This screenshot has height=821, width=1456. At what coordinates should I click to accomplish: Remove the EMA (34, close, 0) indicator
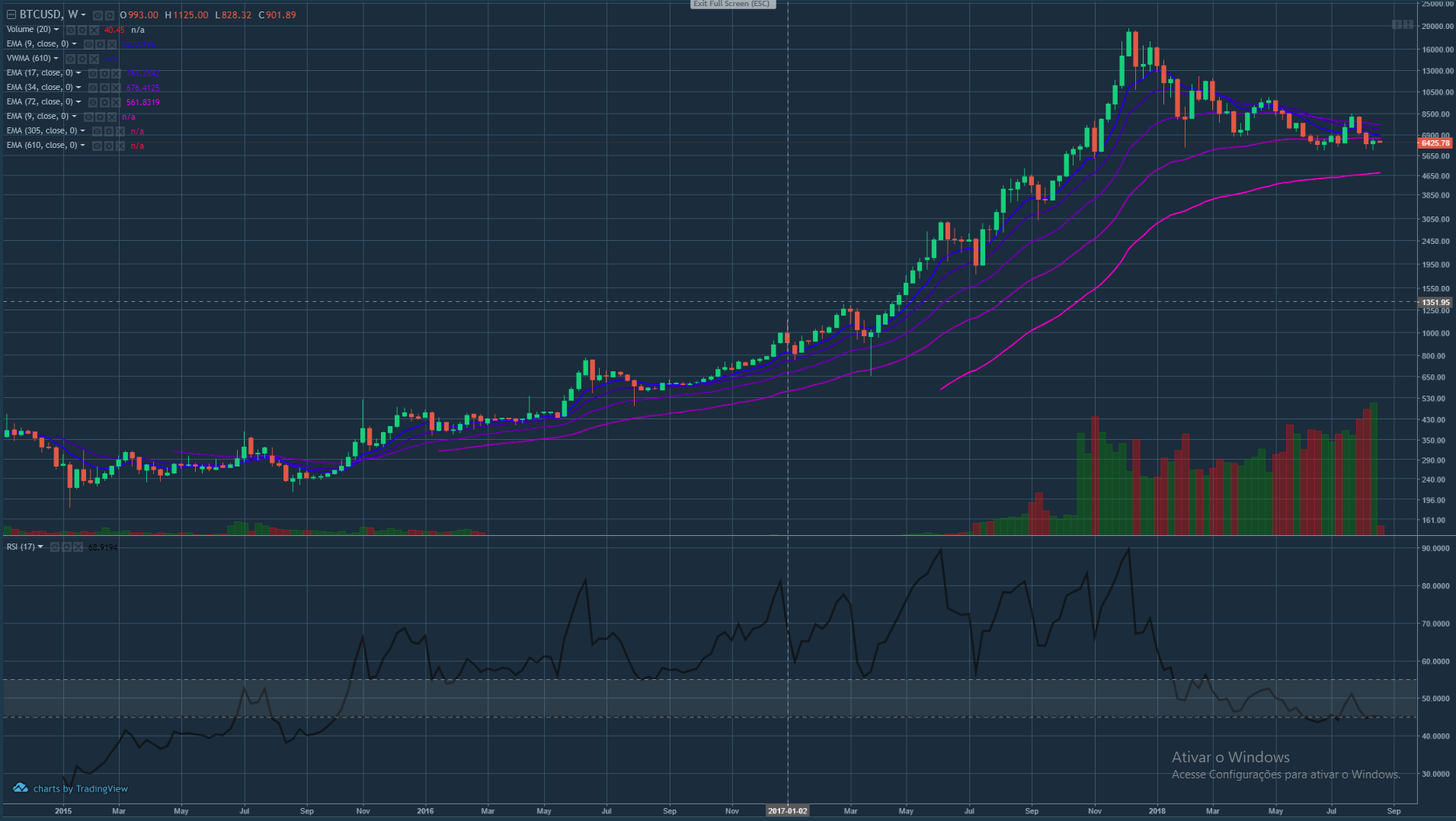tap(117, 88)
